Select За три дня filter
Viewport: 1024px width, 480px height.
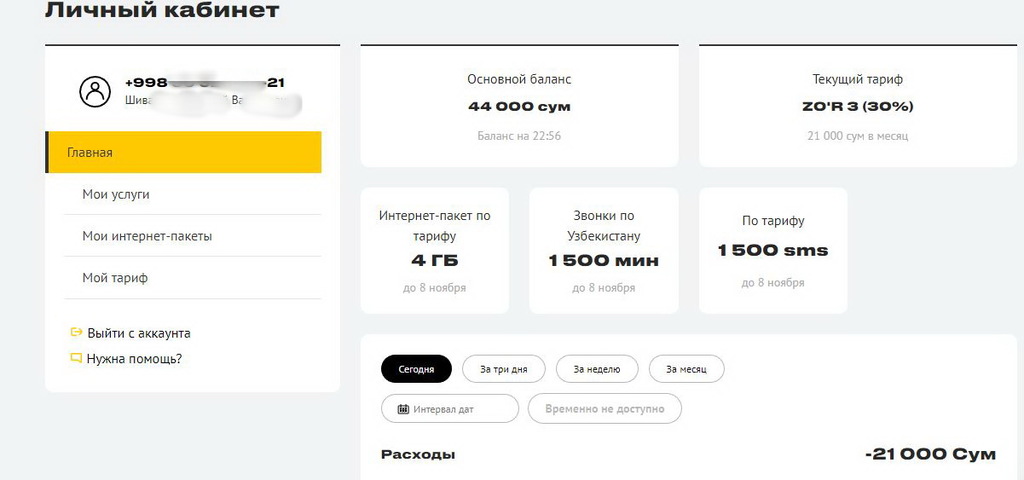pyautogui.click(x=503, y=369)
